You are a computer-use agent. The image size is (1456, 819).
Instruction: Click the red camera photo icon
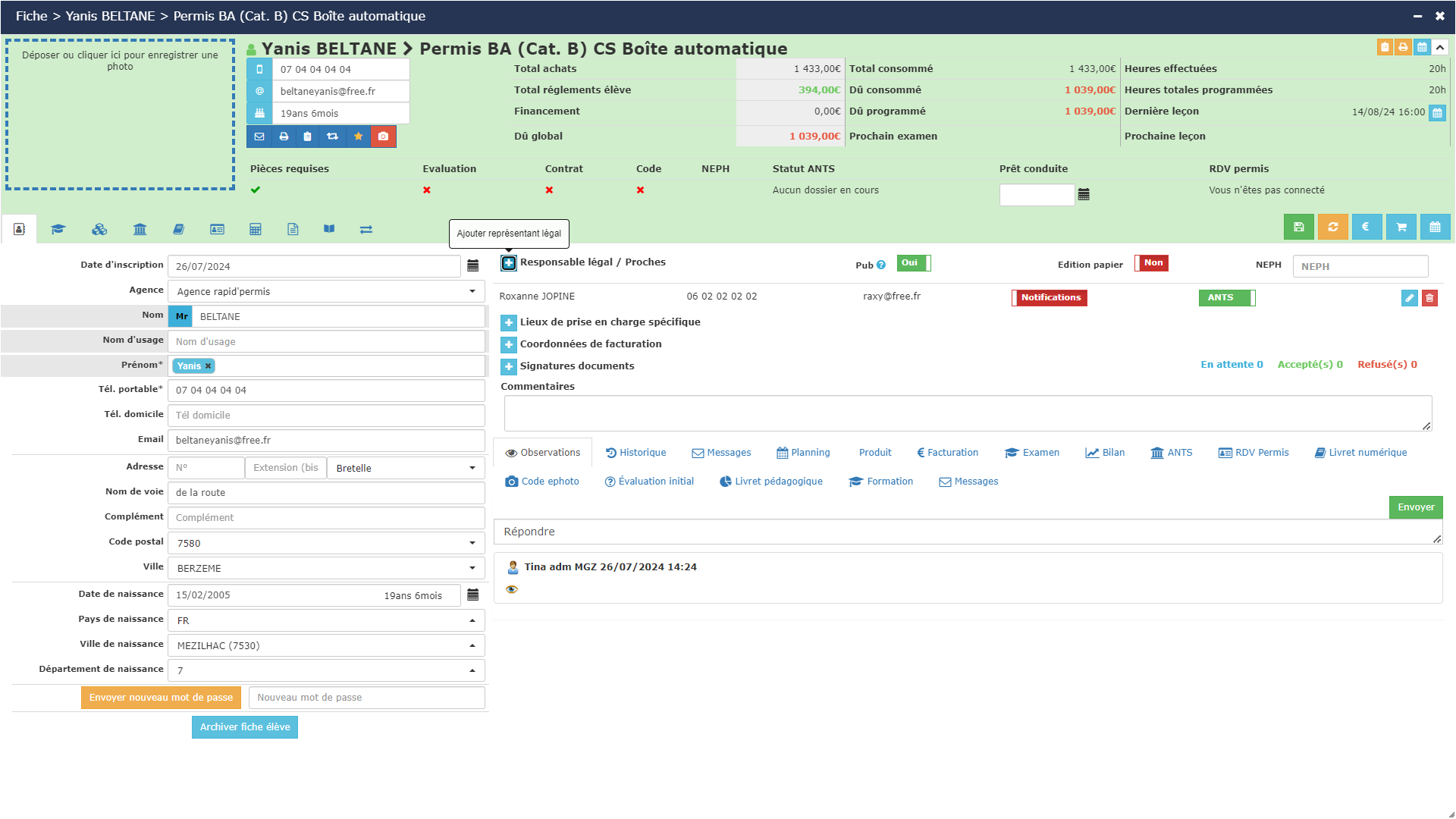(x=383, y=136)
